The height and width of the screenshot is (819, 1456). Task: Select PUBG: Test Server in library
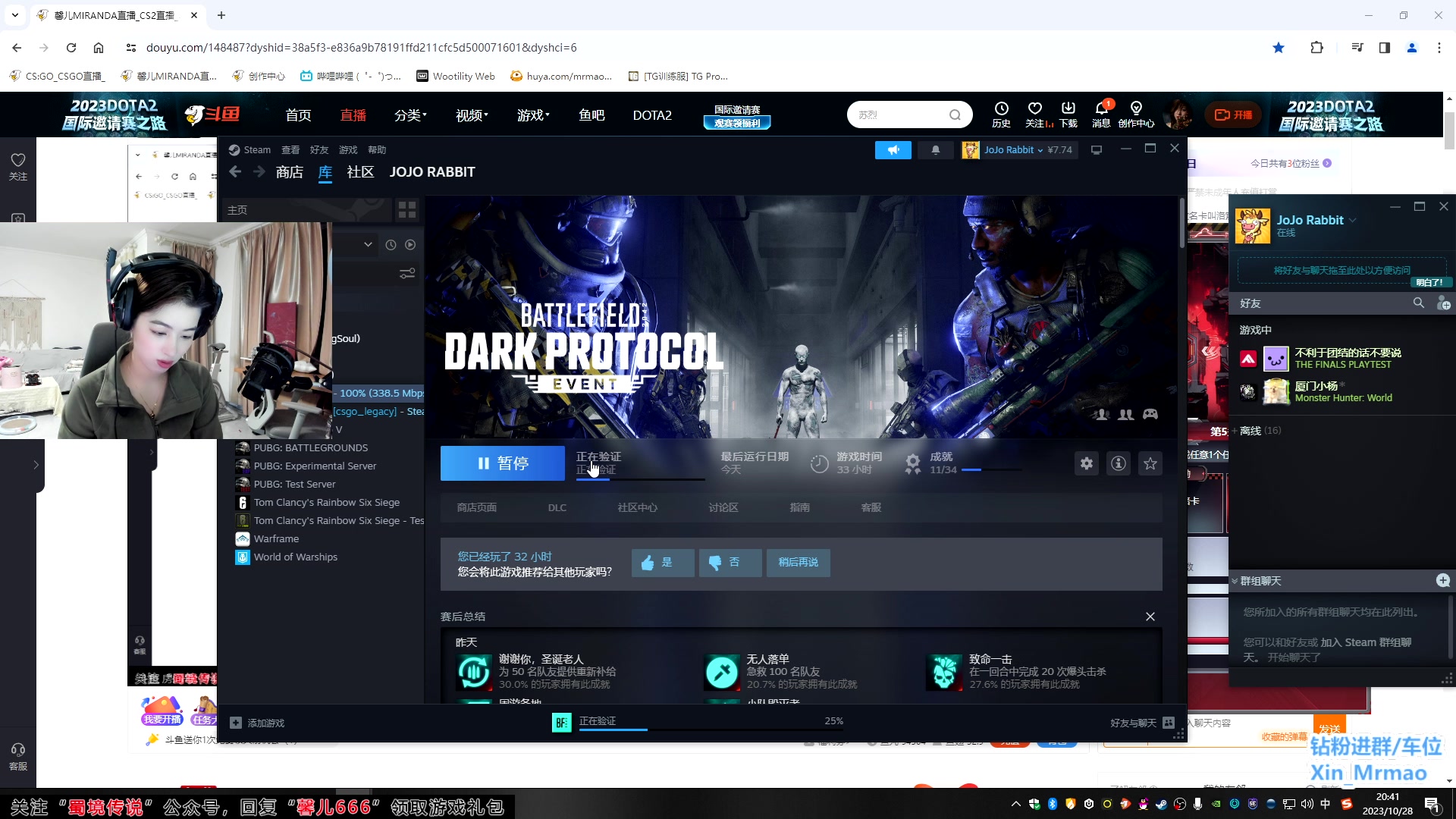294,485
